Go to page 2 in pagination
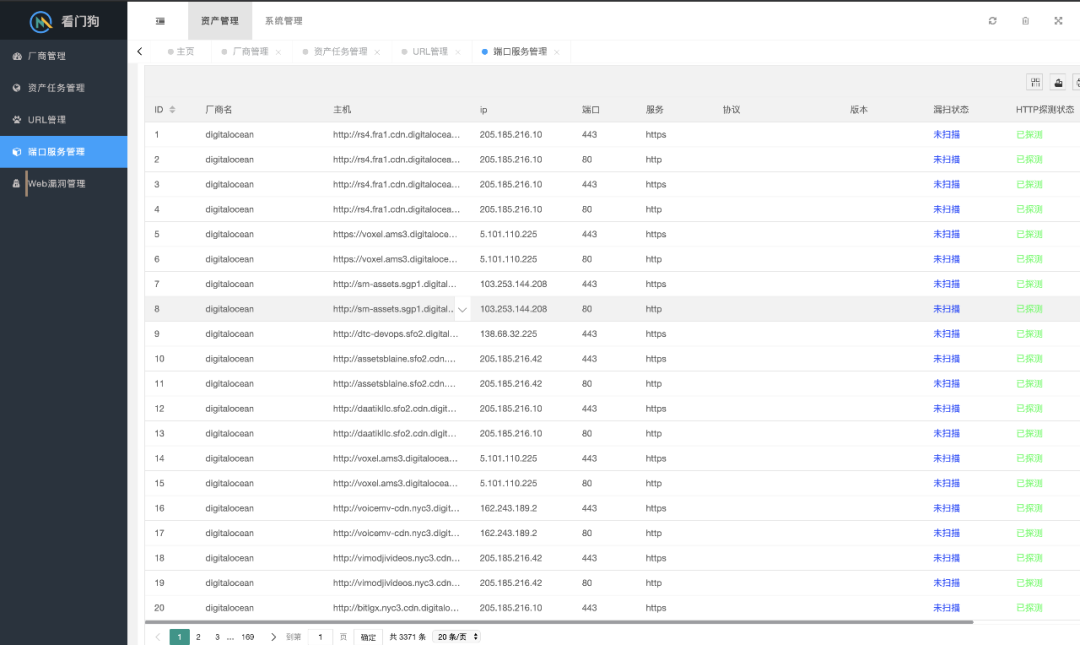Viewport: 1080px width, 645px height. (198, 637)
